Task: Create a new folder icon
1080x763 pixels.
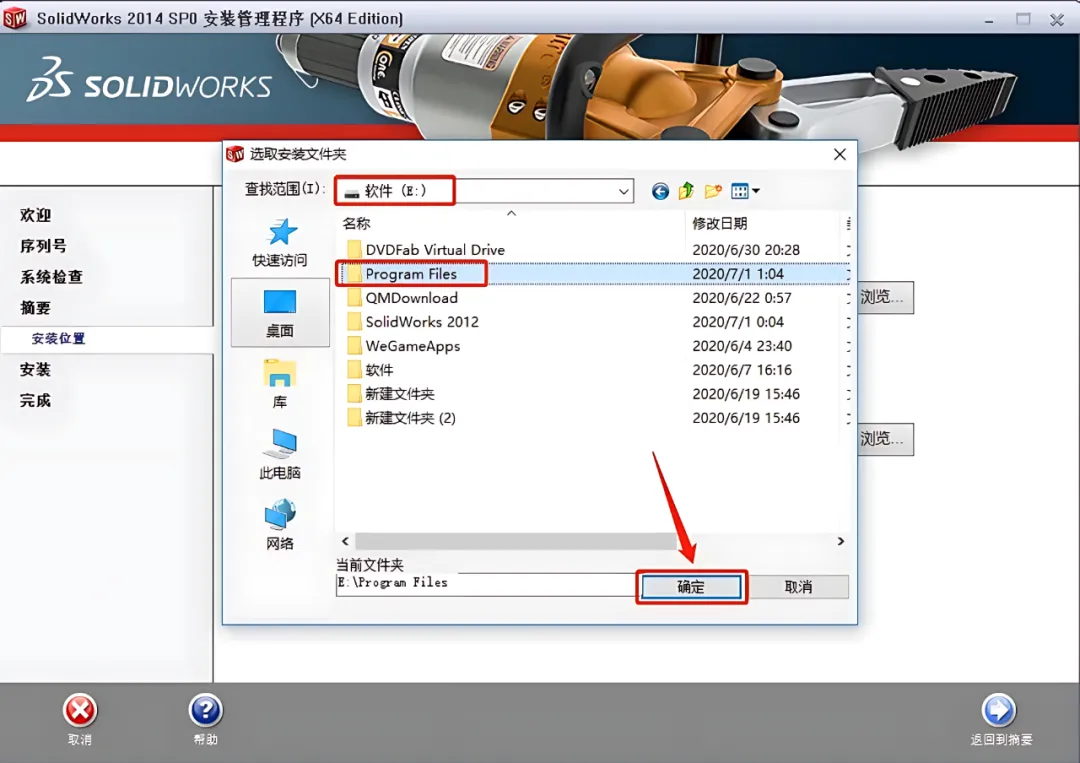Action: click(713, 191)
